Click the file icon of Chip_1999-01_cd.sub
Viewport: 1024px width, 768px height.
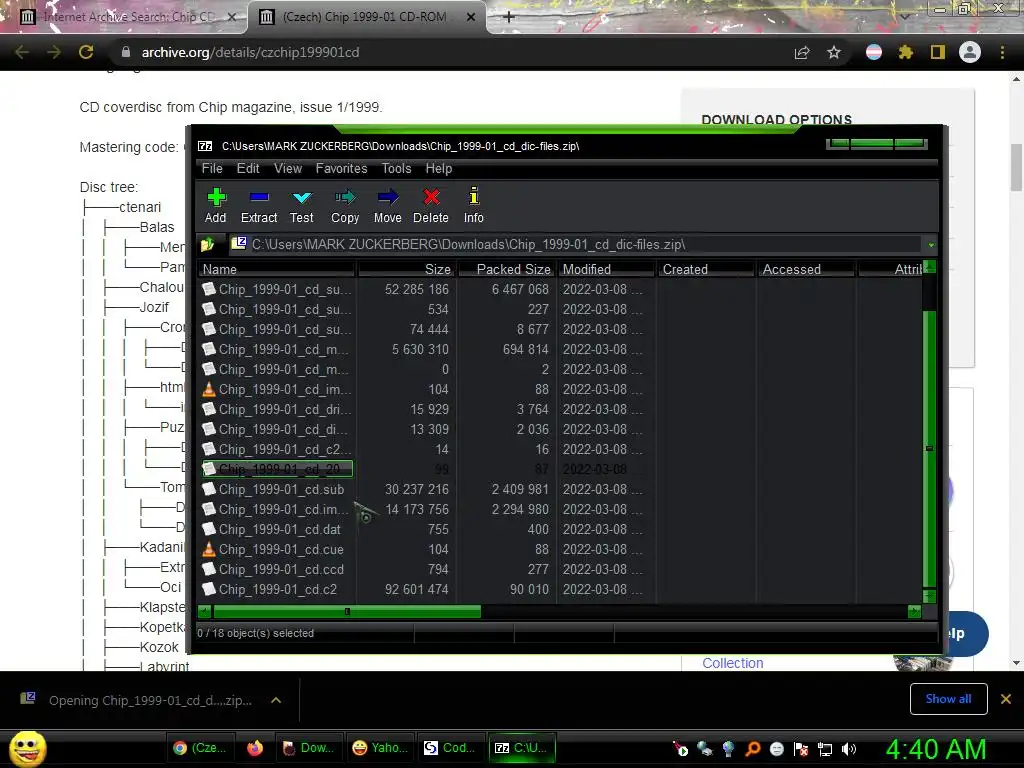[x=208, y=488]
